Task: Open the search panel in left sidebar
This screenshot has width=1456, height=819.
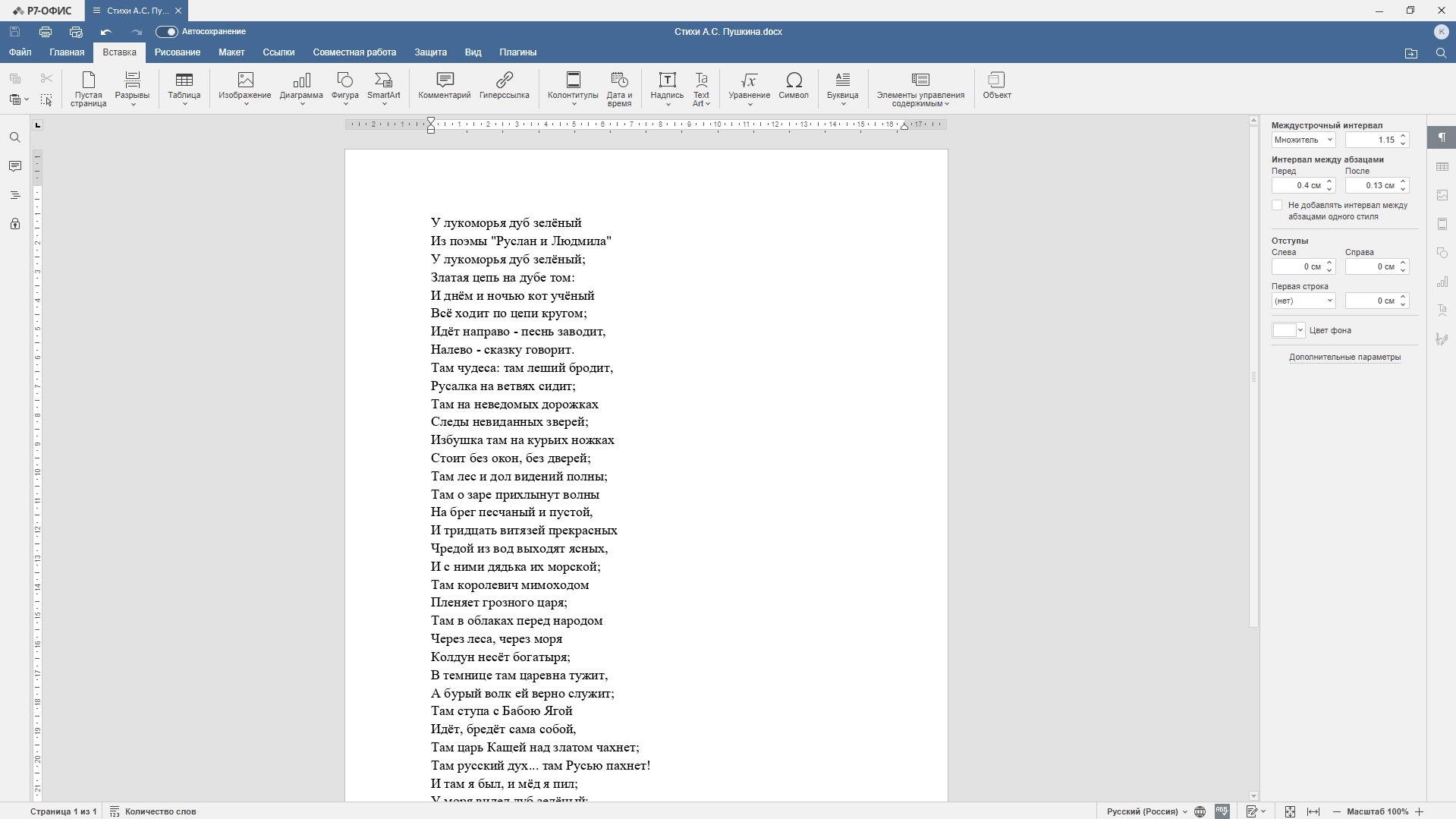Action: click(x=15, y=138)
